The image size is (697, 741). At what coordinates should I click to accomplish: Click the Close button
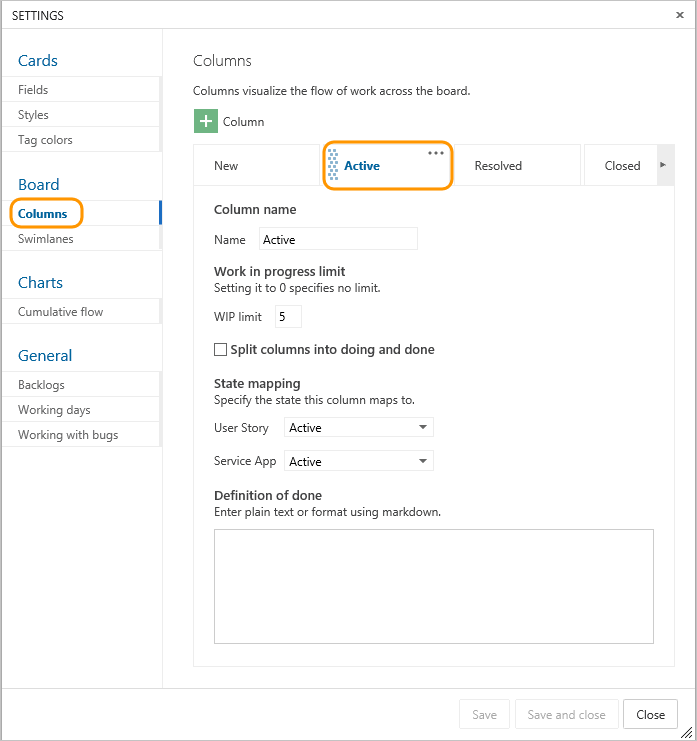click(650, 714)
